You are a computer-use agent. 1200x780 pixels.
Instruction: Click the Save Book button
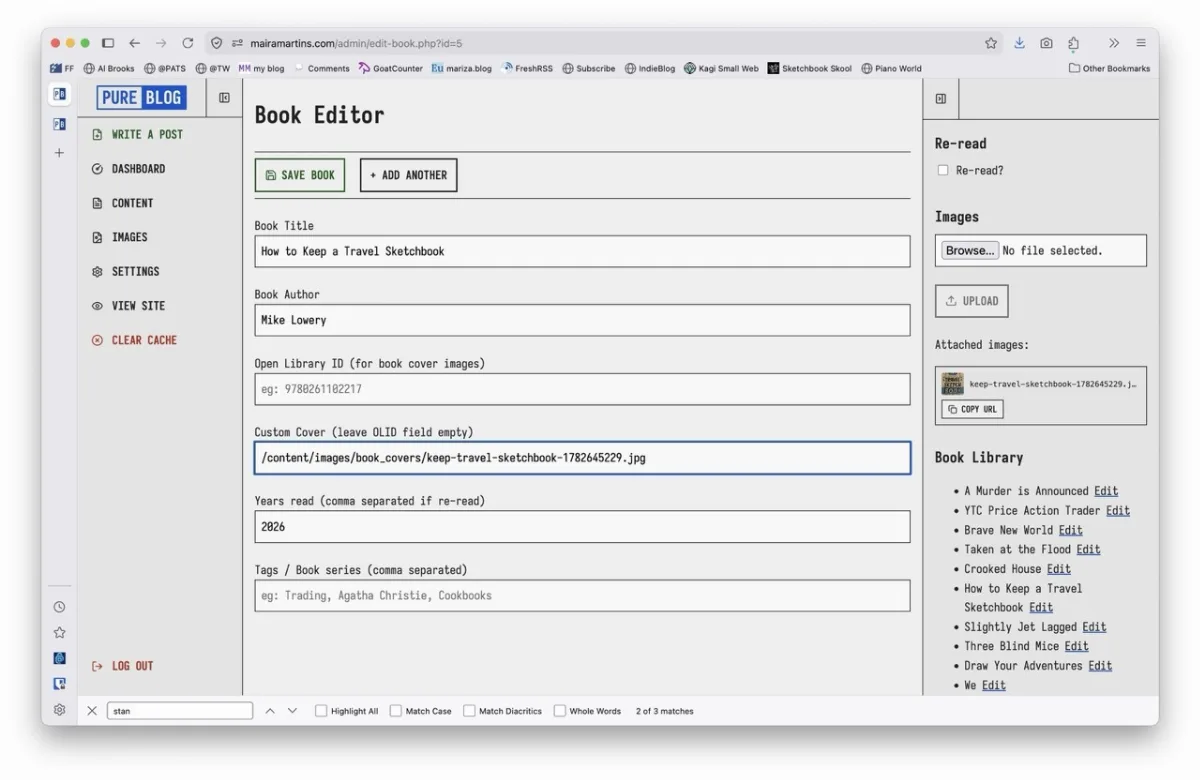tap(300, 175)
